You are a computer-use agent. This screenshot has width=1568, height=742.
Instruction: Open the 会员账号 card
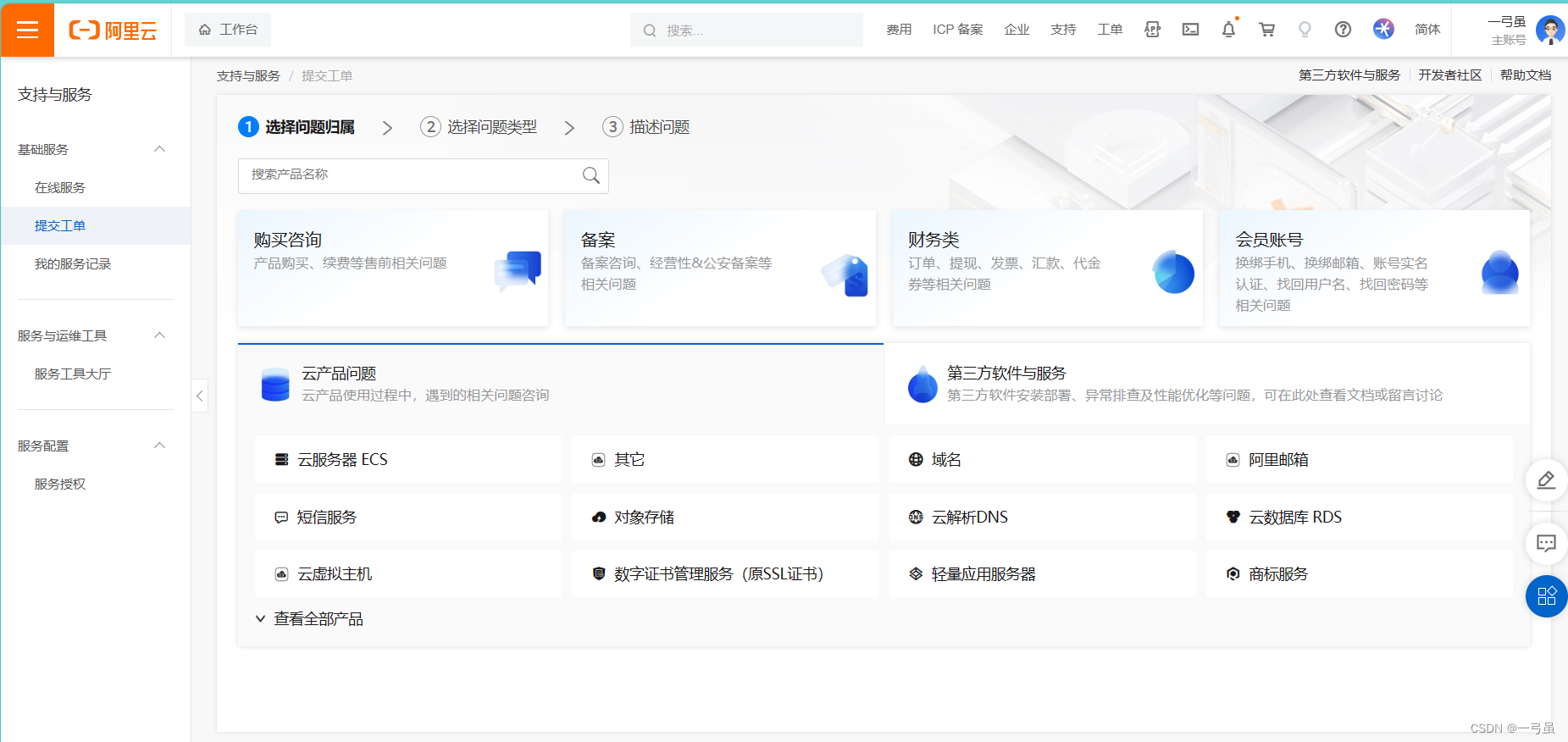point(1374,268)
